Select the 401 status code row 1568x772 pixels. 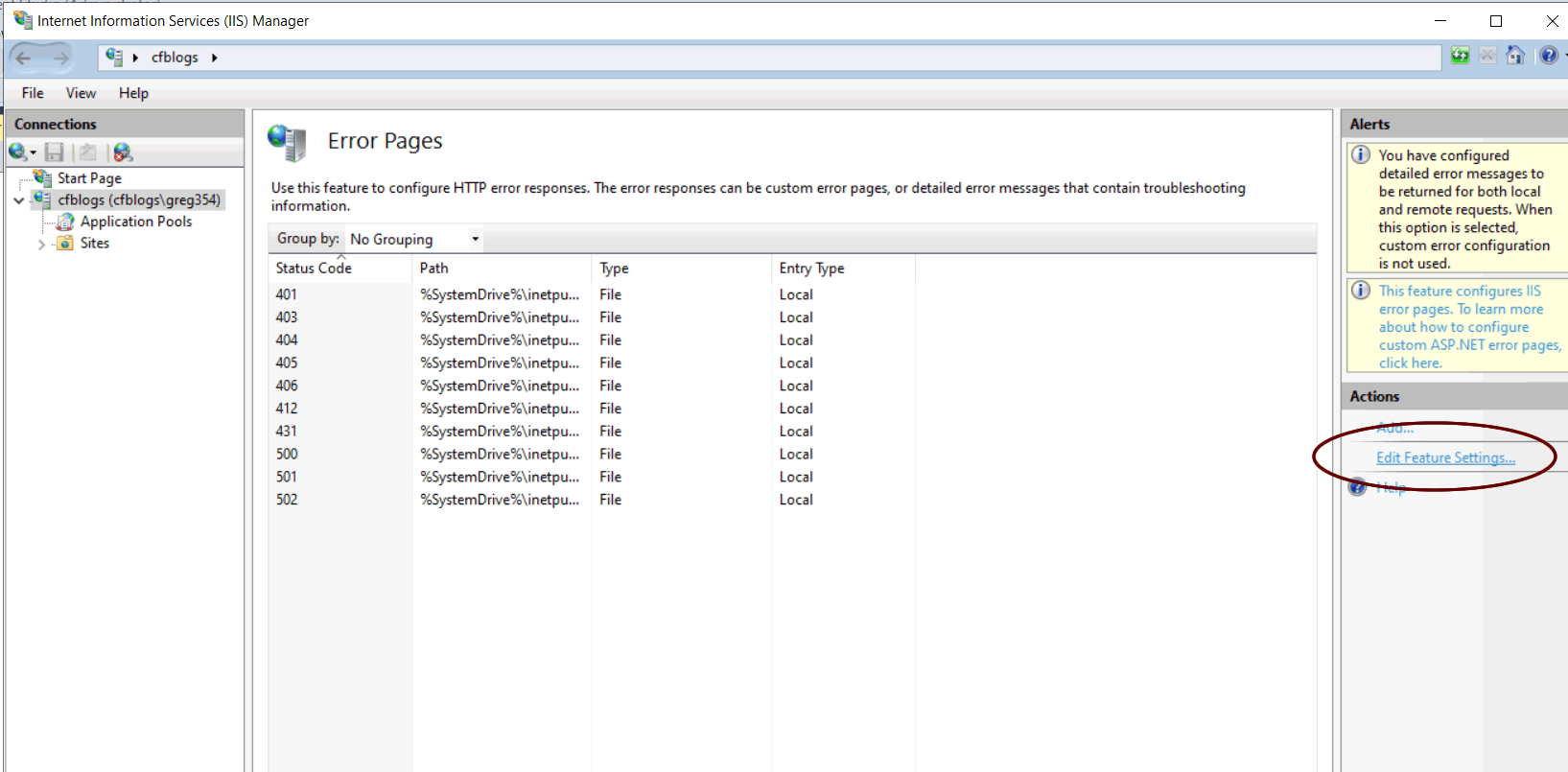pos(592,294)
